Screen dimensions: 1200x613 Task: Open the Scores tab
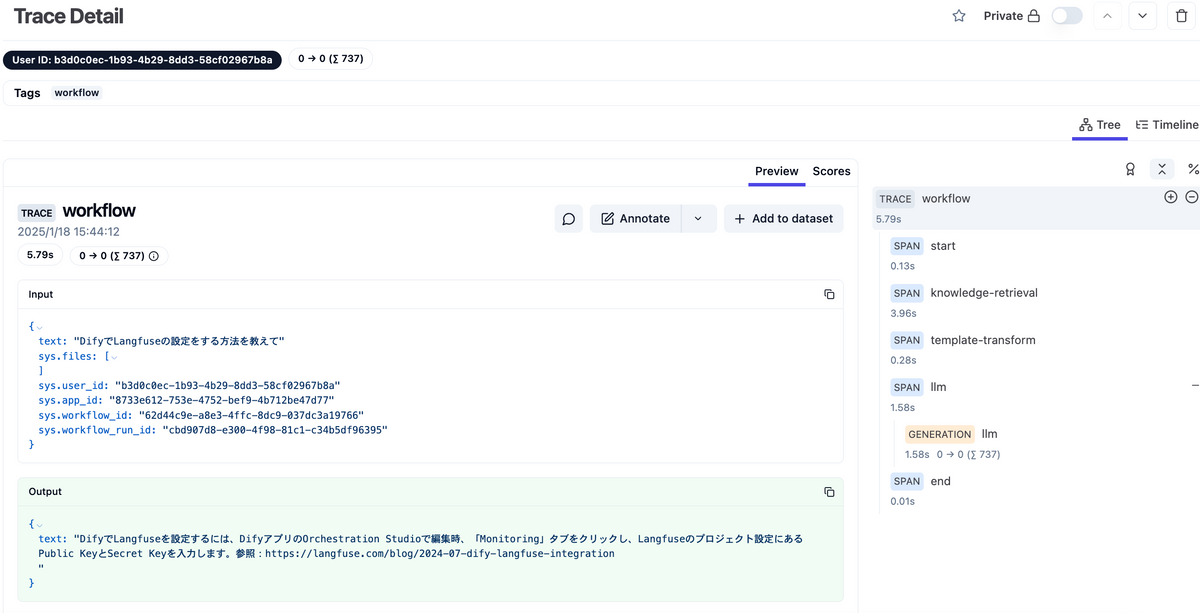tap(831, 171)
